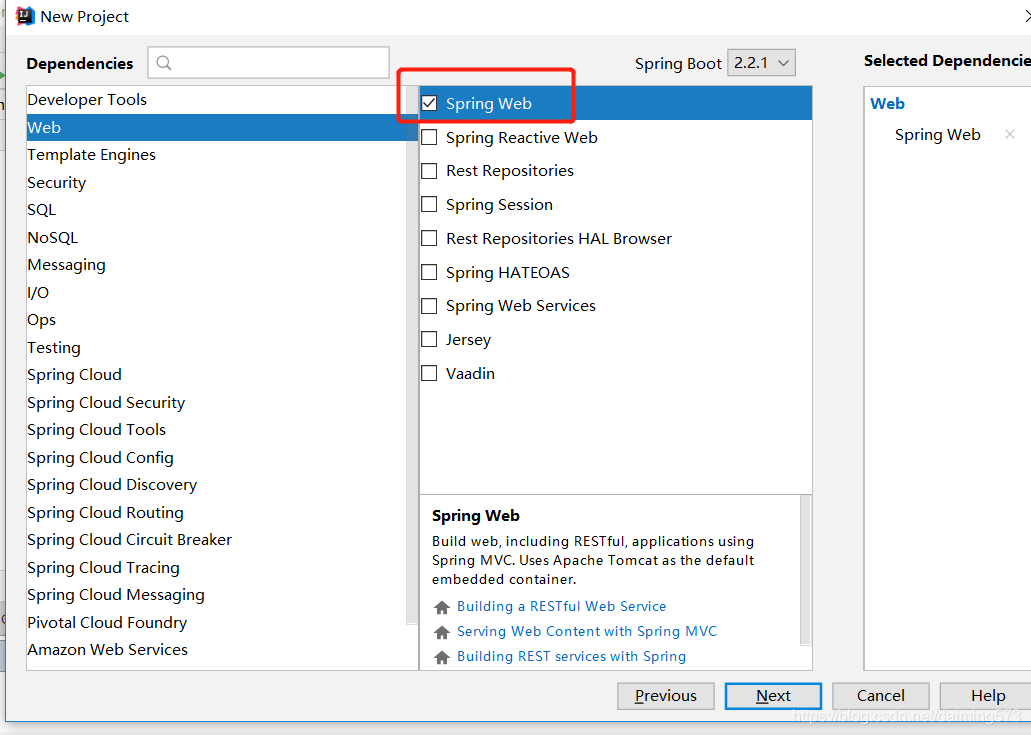
Task: Click the Next button
Action: coord(773,696)
